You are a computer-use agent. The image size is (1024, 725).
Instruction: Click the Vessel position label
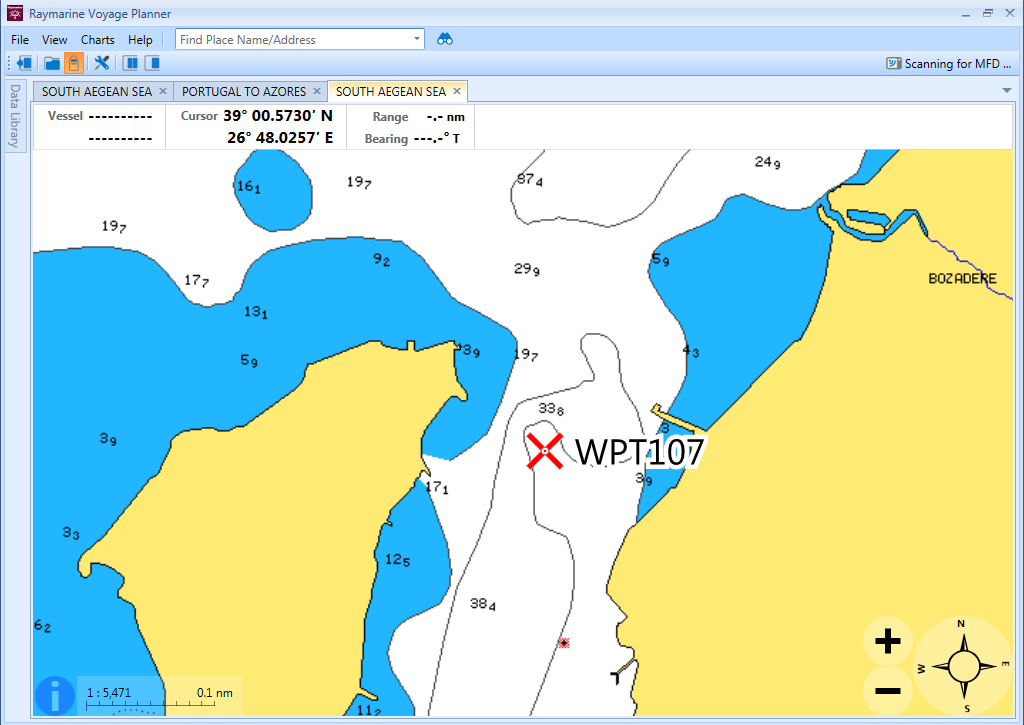(x=65, y=116)
